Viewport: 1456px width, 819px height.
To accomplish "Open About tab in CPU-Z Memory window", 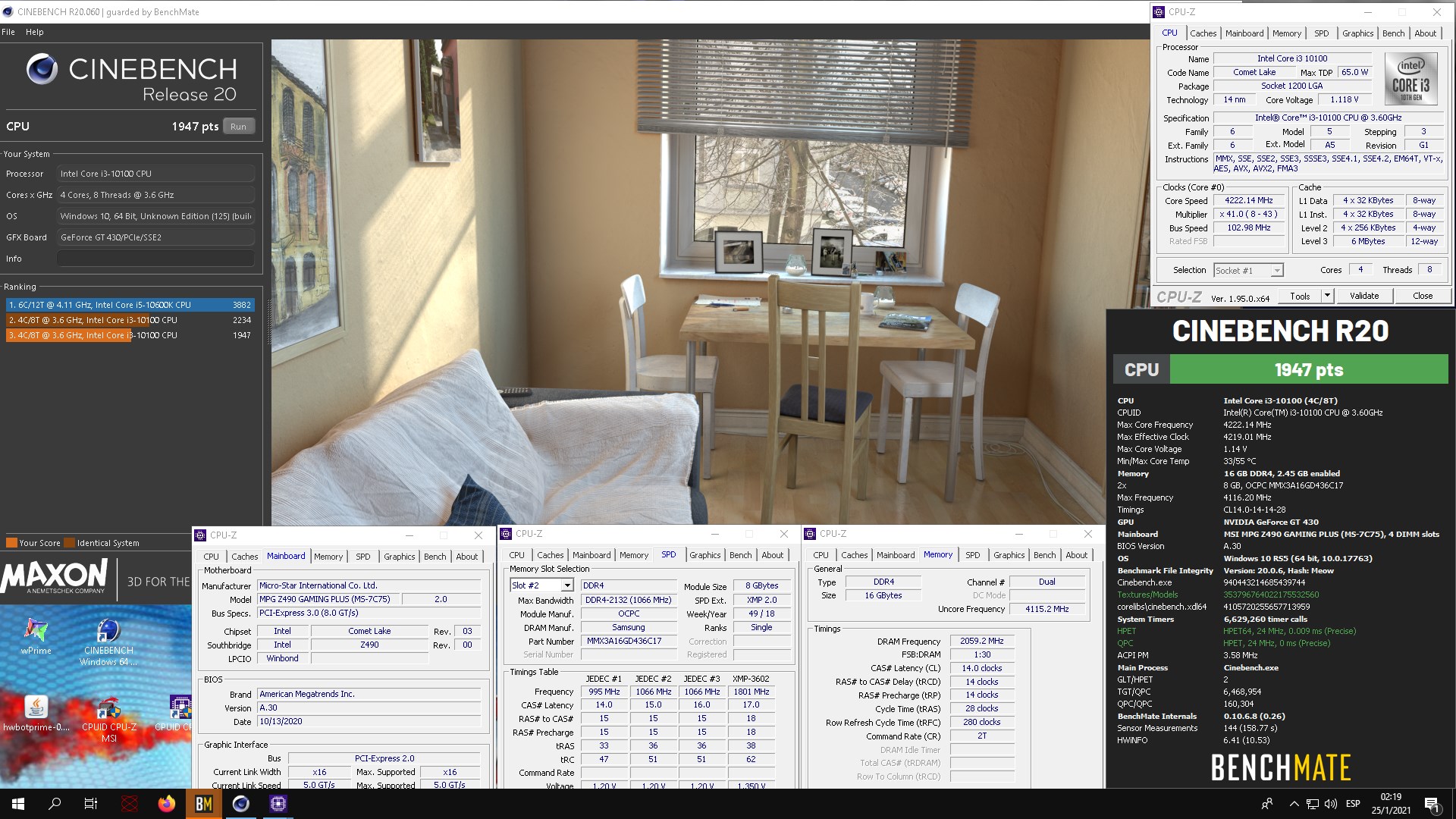I will [x=1076, y=555].
